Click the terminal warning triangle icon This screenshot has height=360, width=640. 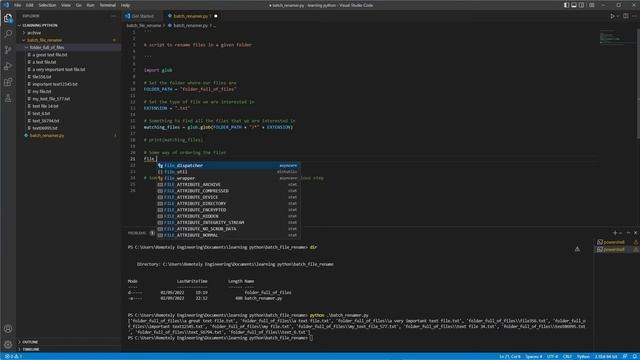point(577,249)
